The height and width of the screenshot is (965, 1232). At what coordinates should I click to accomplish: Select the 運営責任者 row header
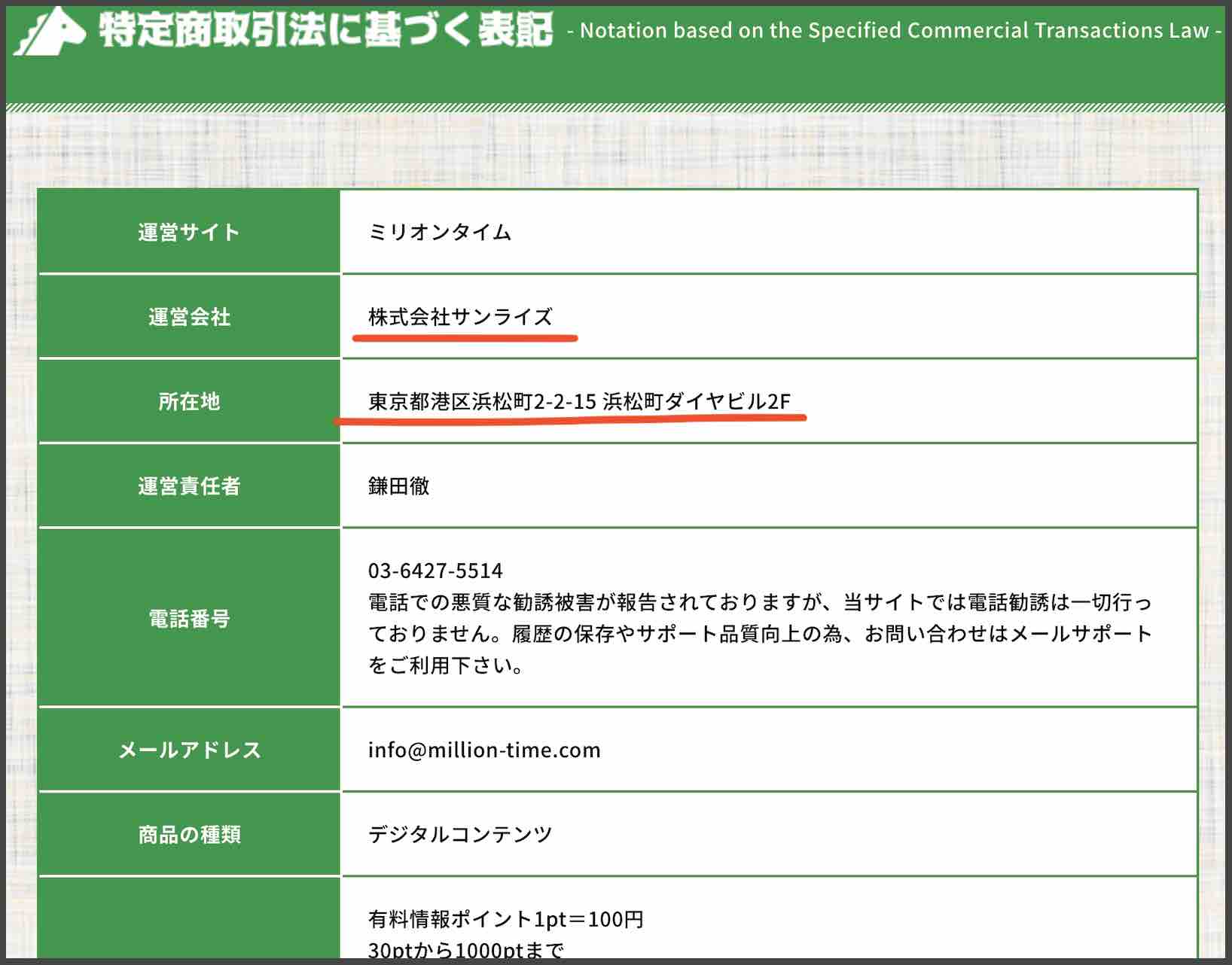click(x=188, y=487)
